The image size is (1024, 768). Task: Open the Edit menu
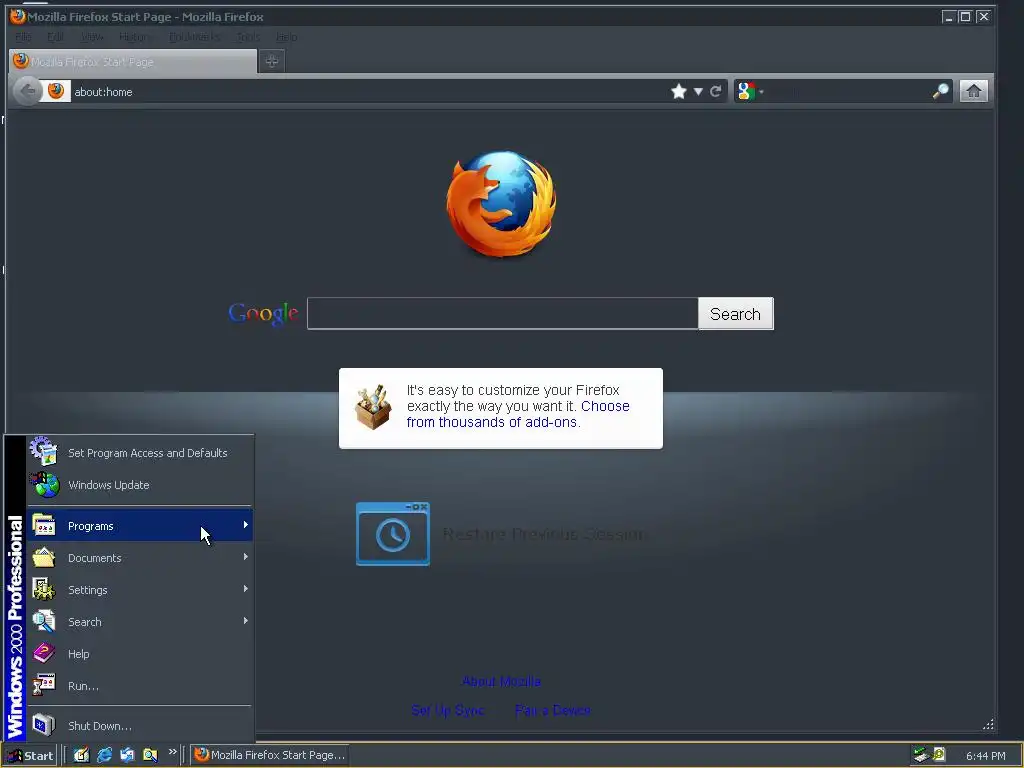point(56,37)
